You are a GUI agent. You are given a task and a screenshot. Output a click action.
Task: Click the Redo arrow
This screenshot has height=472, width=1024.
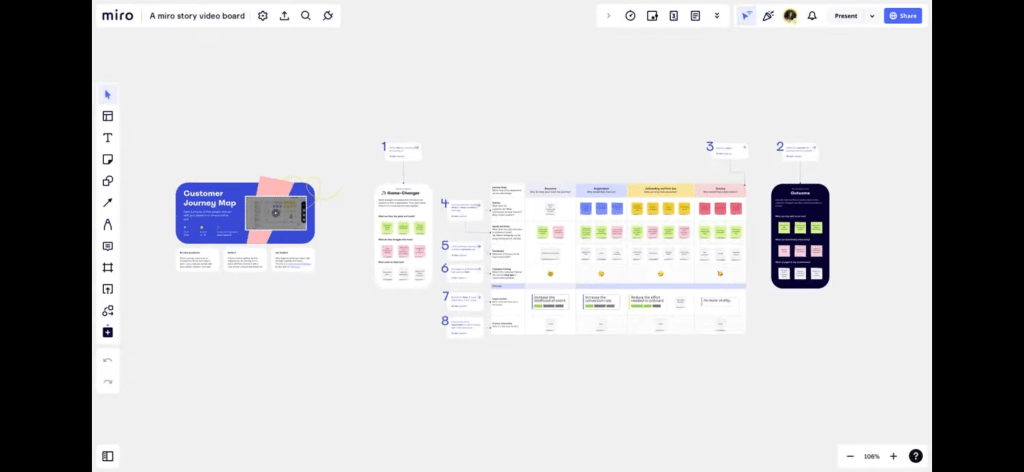(x=108, y=382)
